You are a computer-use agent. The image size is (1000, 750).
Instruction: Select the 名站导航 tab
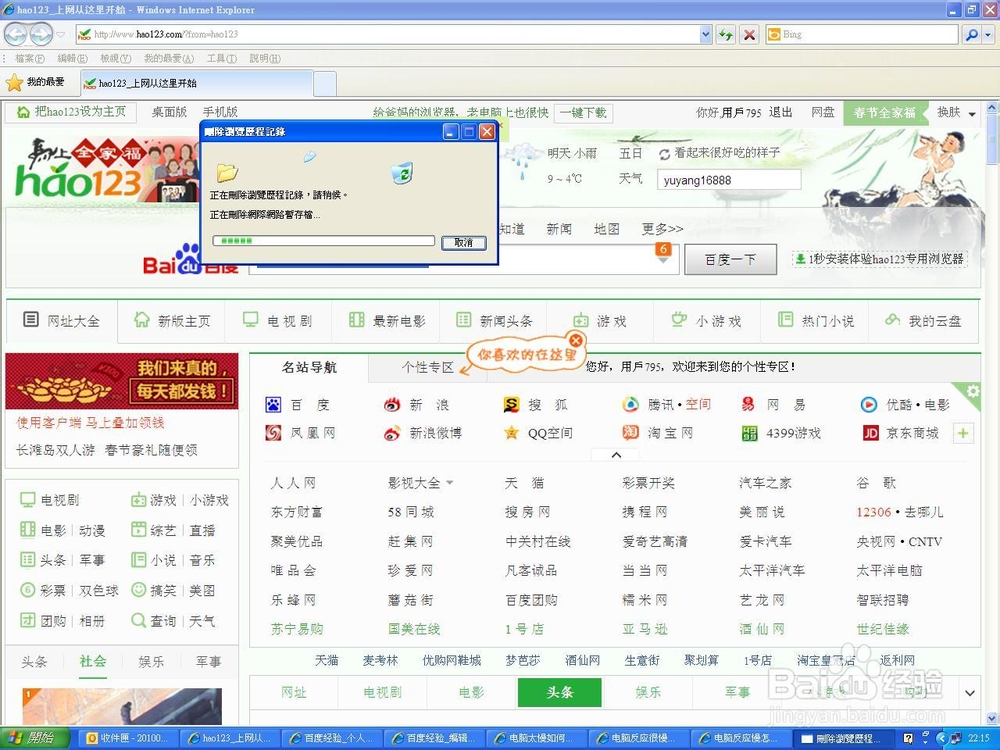309,367
